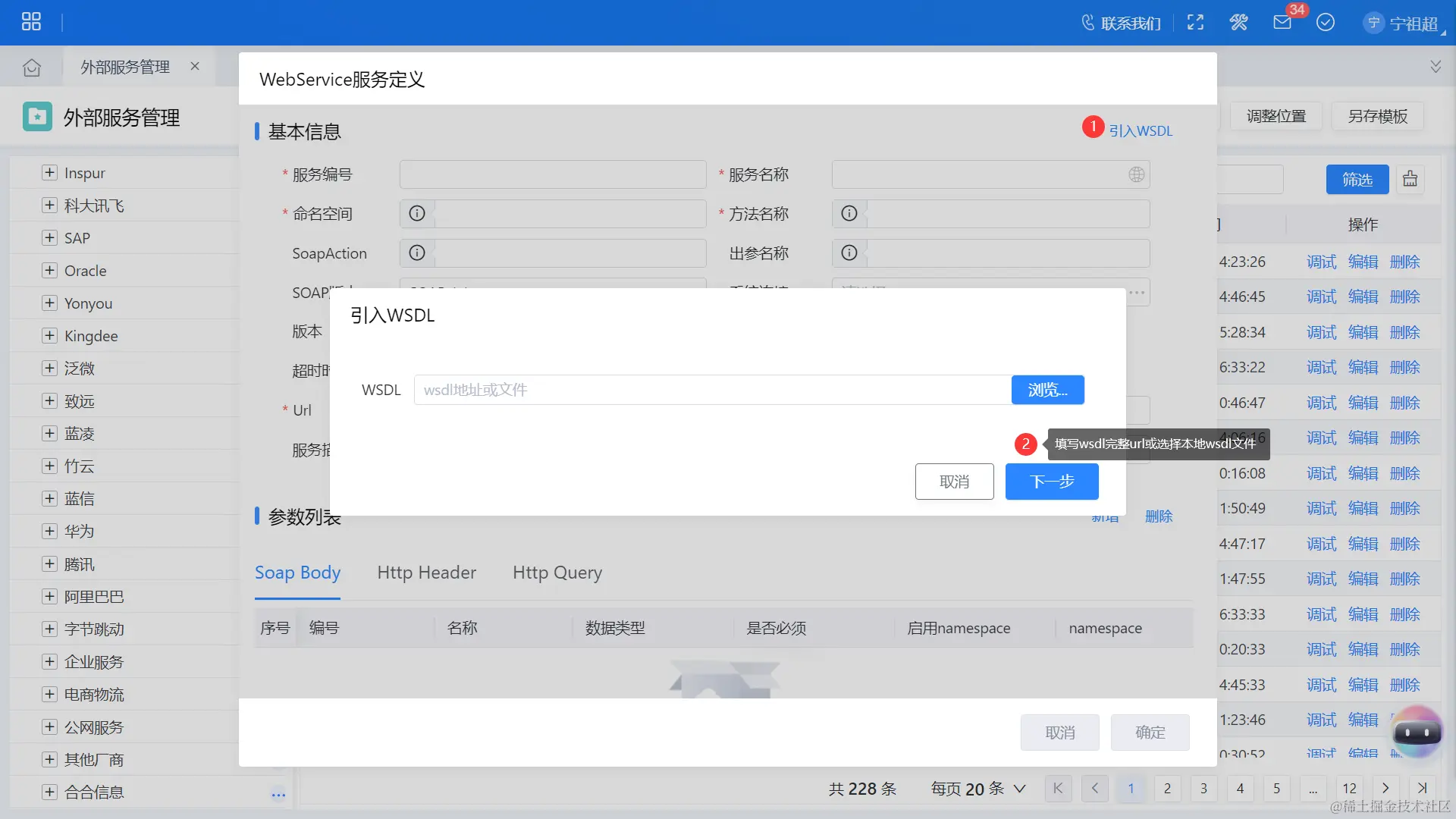Click the 联系我们 phone icon

[1087, 23]
